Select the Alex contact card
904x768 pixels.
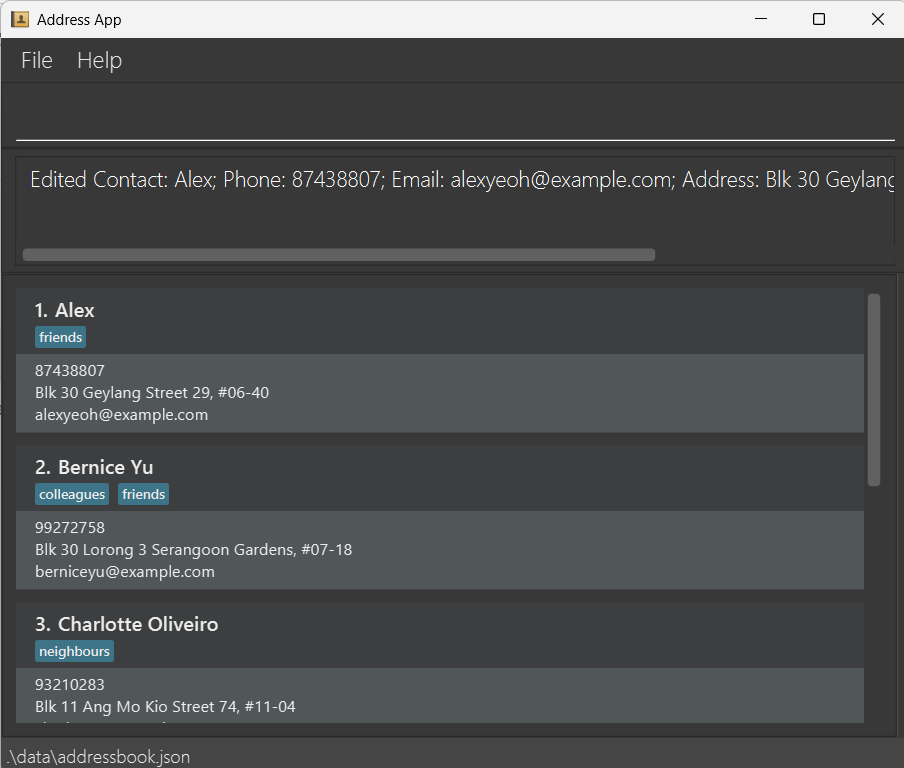pos(439,360)
